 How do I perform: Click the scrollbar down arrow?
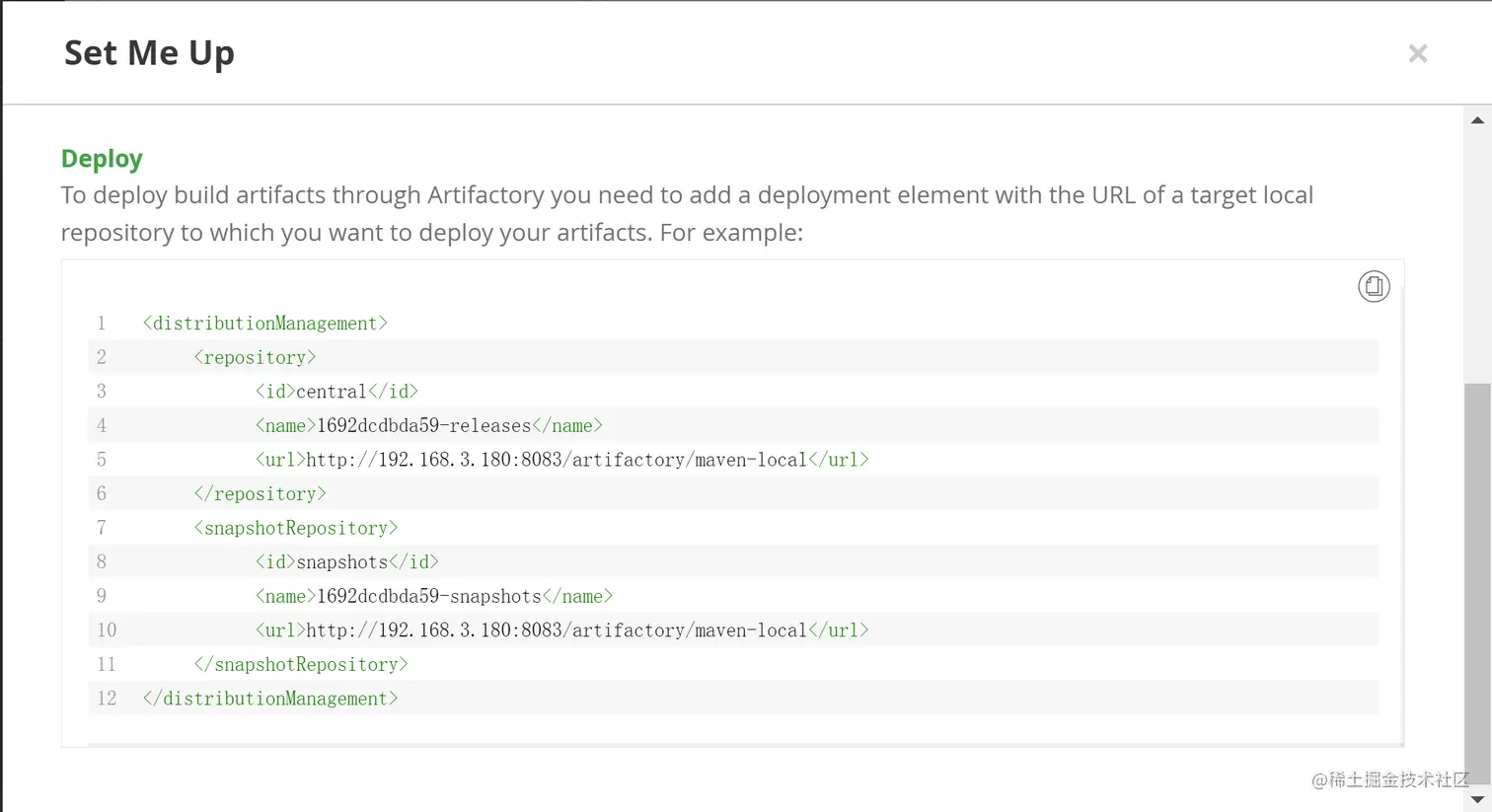click(1477, 799)
